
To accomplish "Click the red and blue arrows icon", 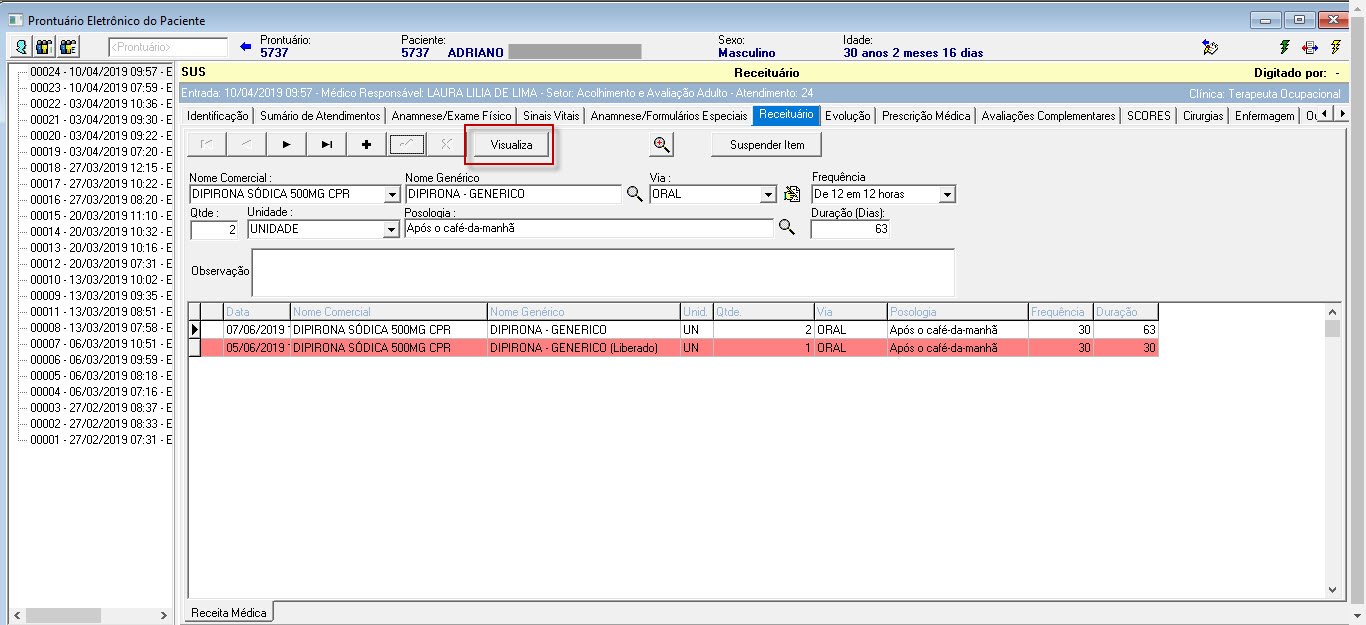I will (1310, 47).
